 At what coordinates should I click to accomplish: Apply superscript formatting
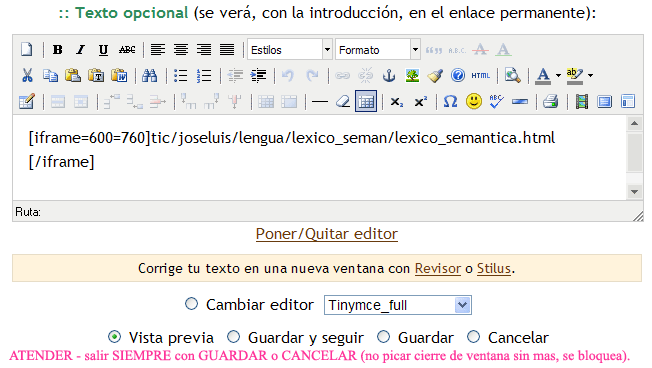420,101
